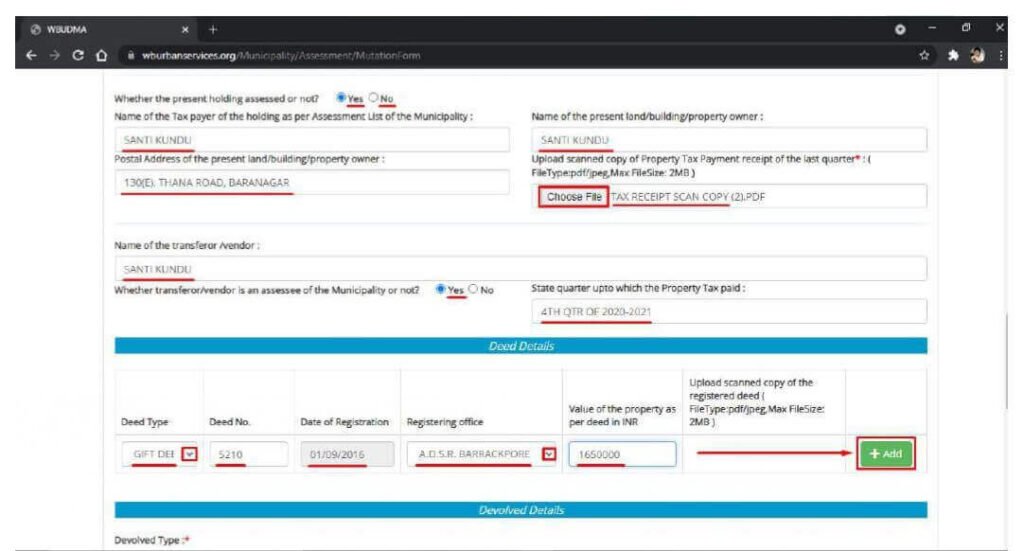Click the Deed Type column header
The height and width of the screenshot is (551, 1024).
144,422
